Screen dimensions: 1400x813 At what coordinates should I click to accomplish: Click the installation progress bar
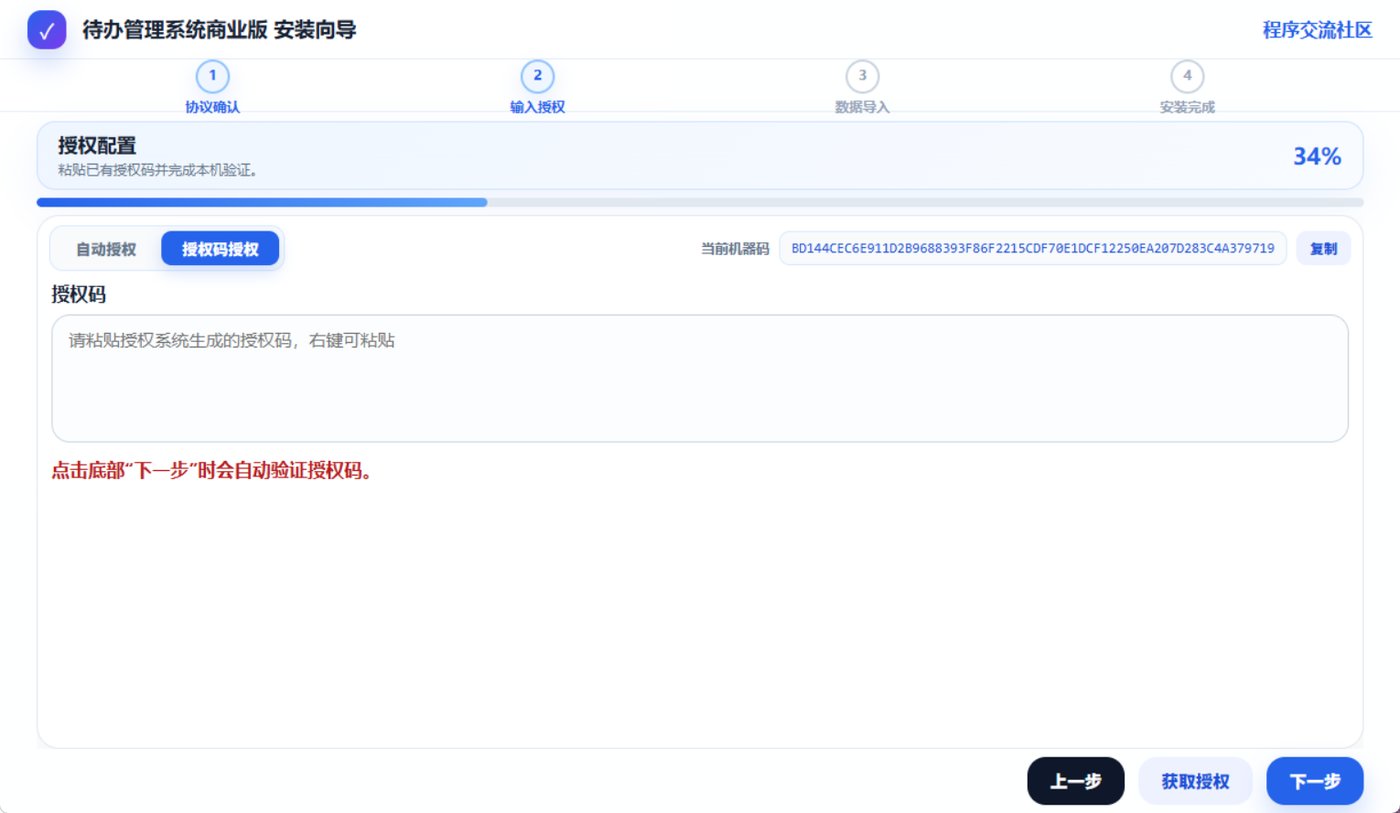[700, 202]
